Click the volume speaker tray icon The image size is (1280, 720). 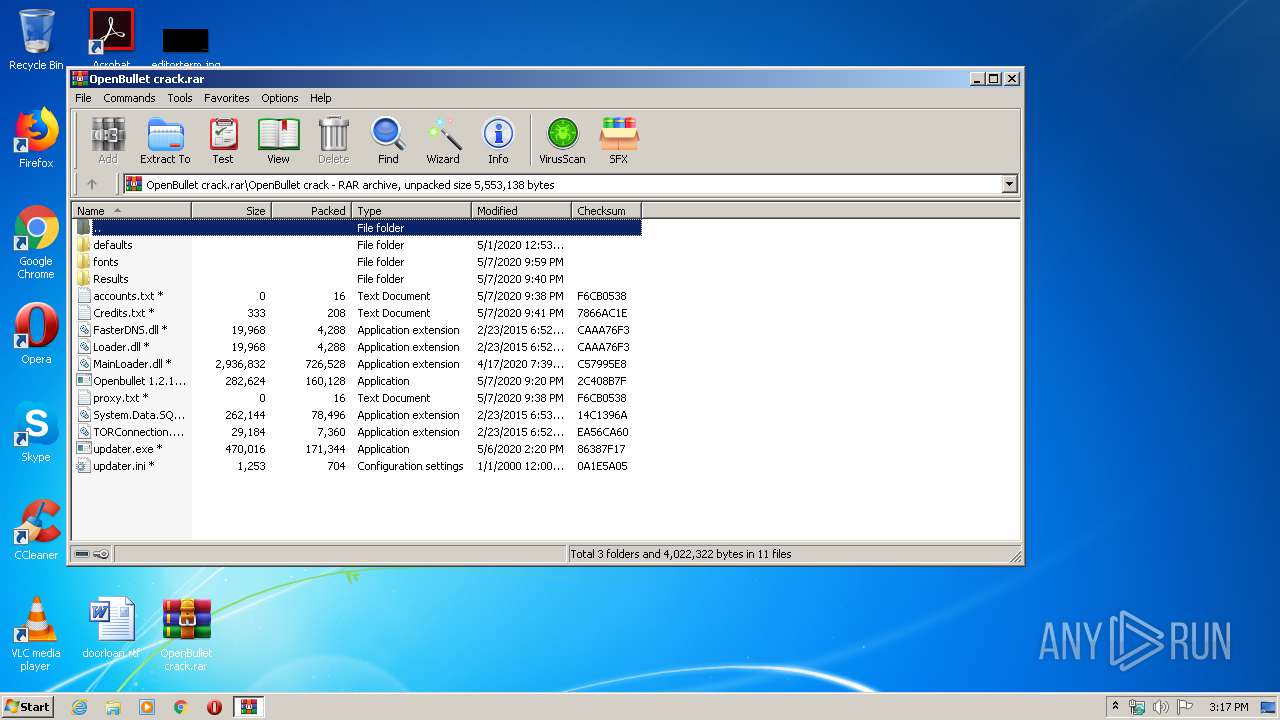point(1161,707)
